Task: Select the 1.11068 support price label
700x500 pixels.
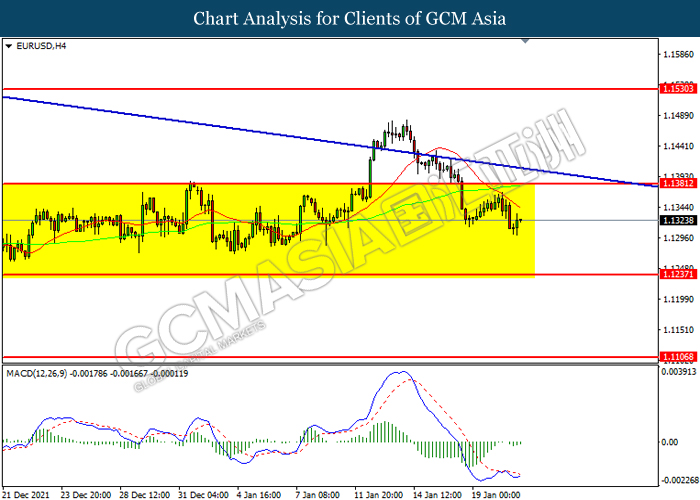Action: pyautogui.click(x=678, y=356)
